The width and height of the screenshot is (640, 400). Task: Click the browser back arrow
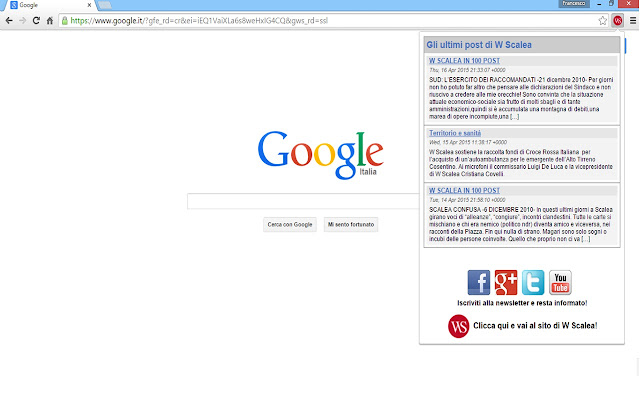coord(9,20)
